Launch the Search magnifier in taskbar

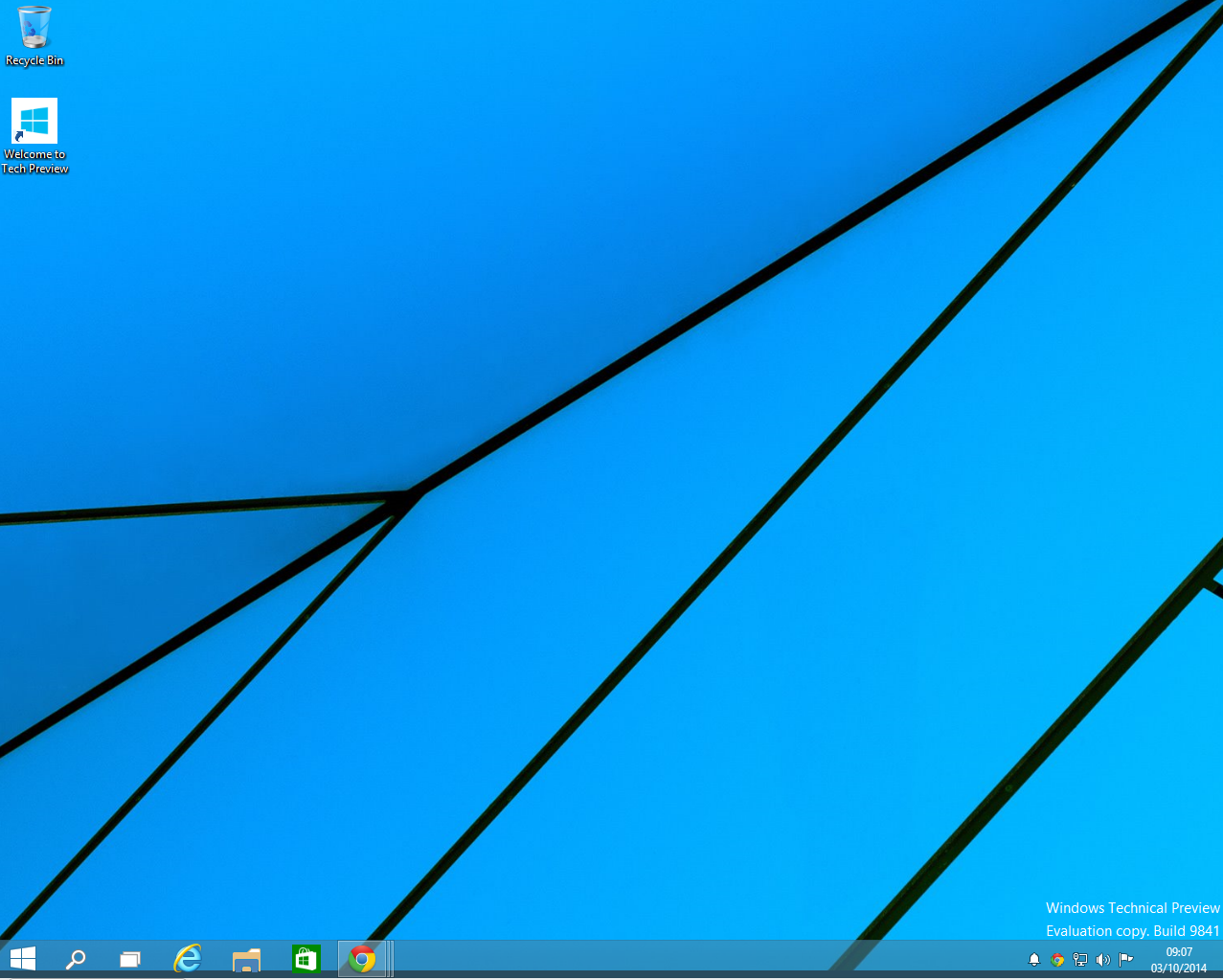76,958
